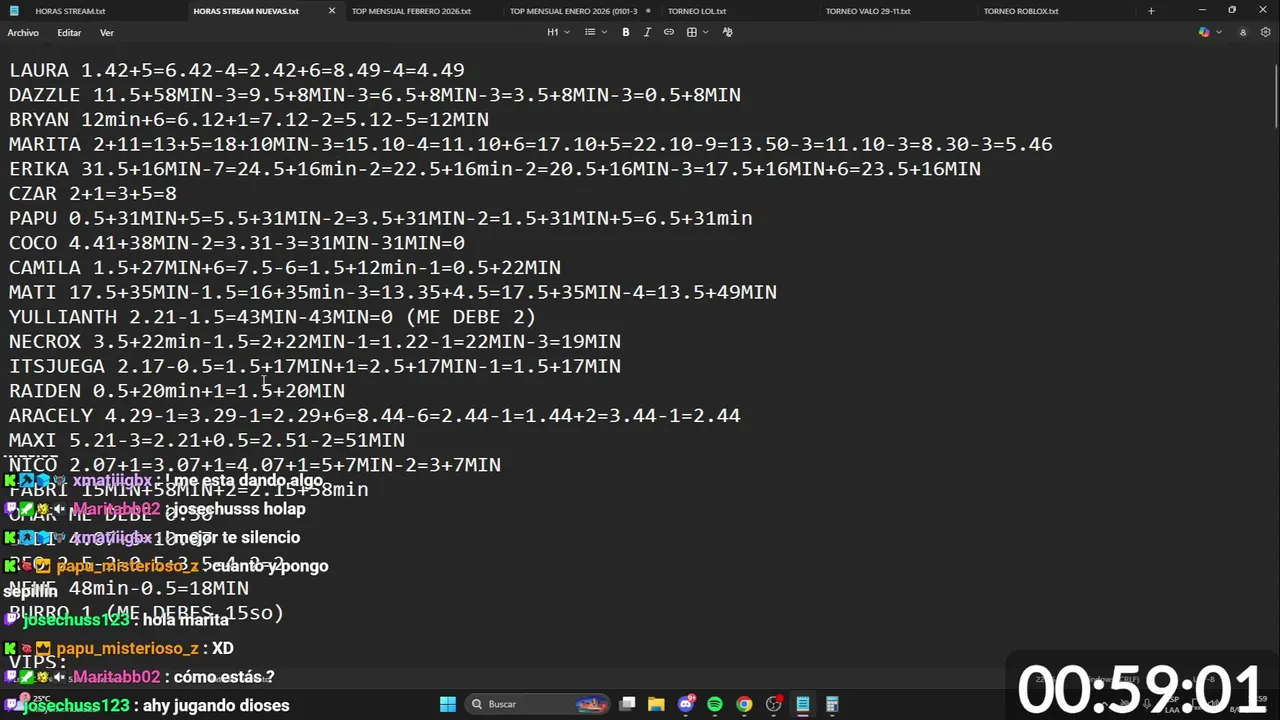Click the clear formatting icon

point(727,32)
